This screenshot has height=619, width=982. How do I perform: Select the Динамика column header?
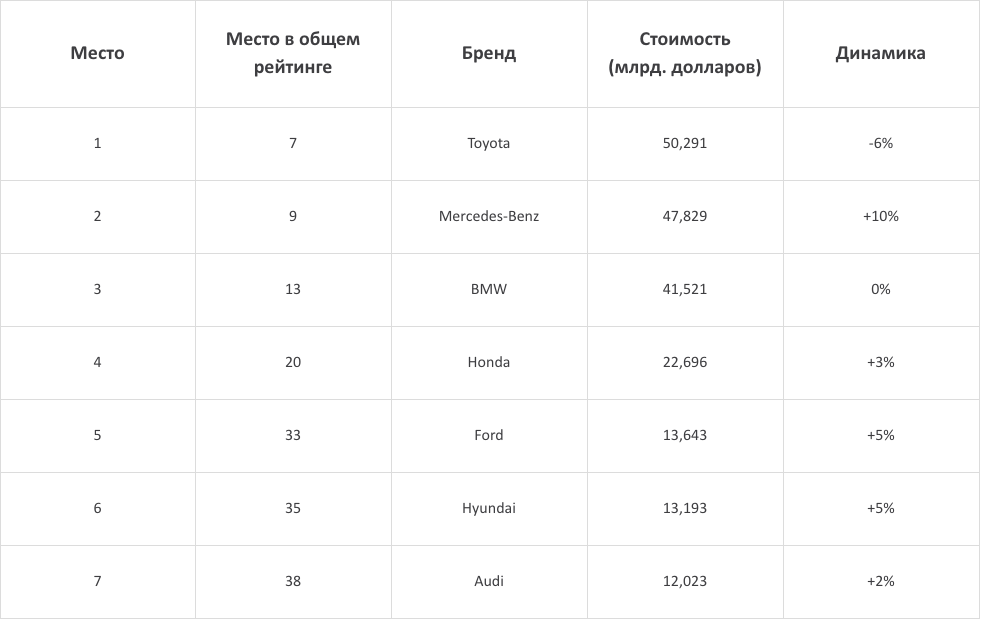tap(880, 53)
